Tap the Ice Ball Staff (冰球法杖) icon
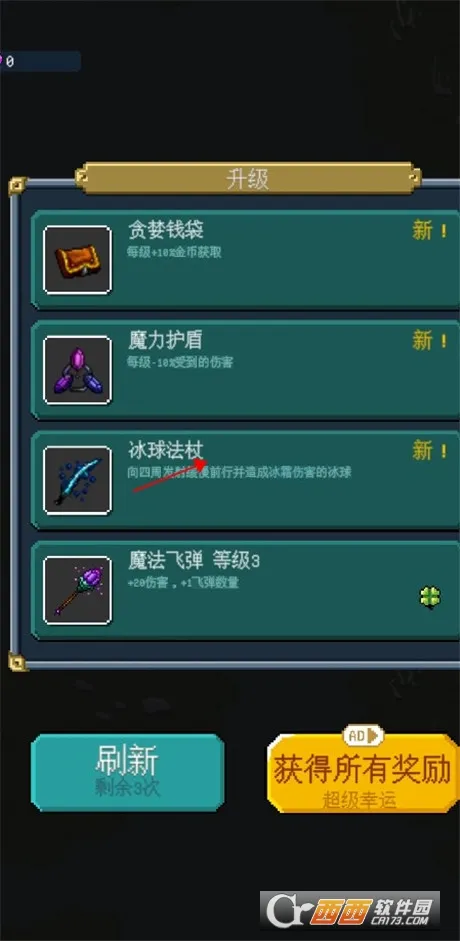Image resolution: width=460 pixels, height=941 pixels. point(77,480)
